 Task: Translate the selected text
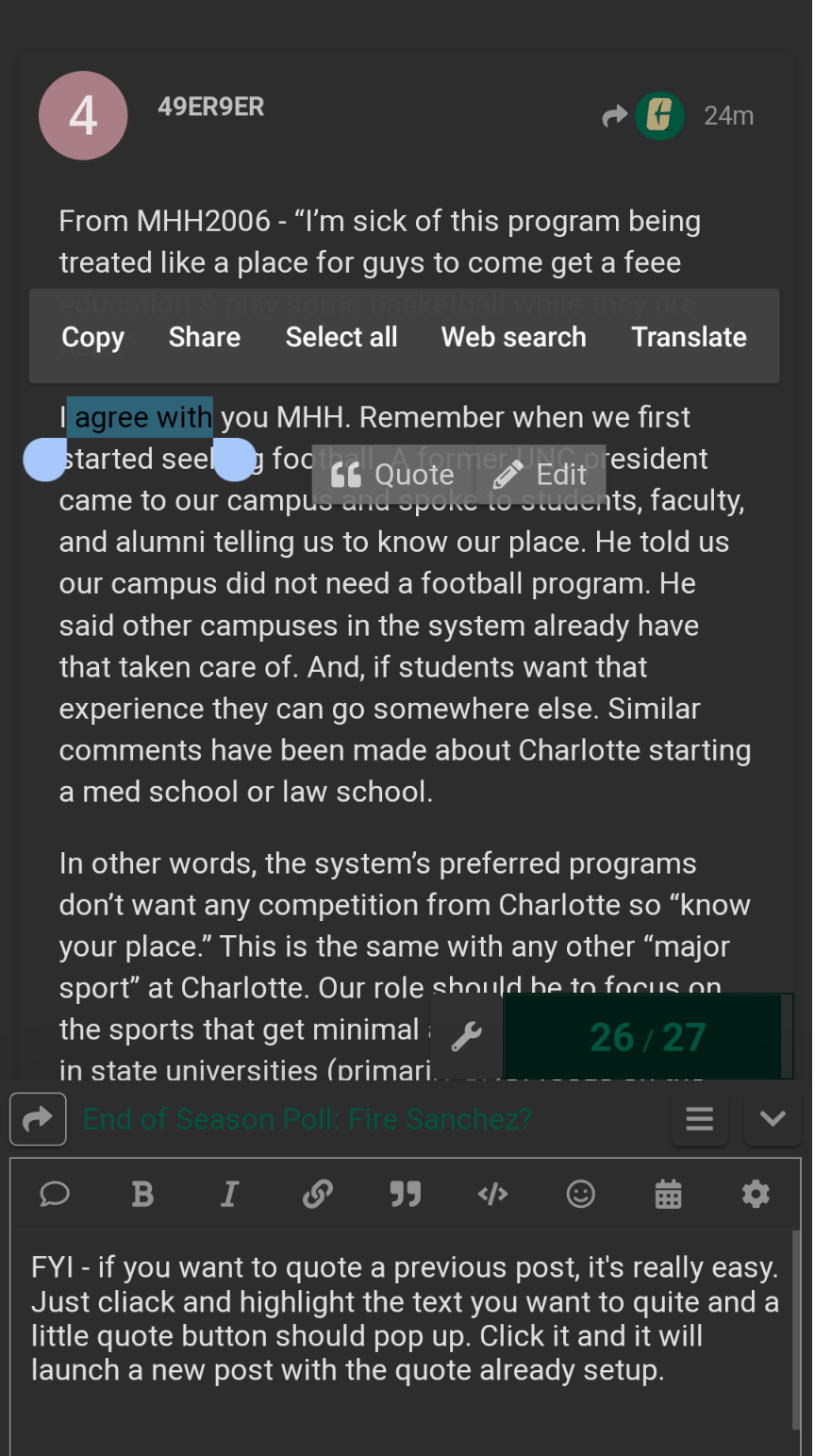[689, 337]
